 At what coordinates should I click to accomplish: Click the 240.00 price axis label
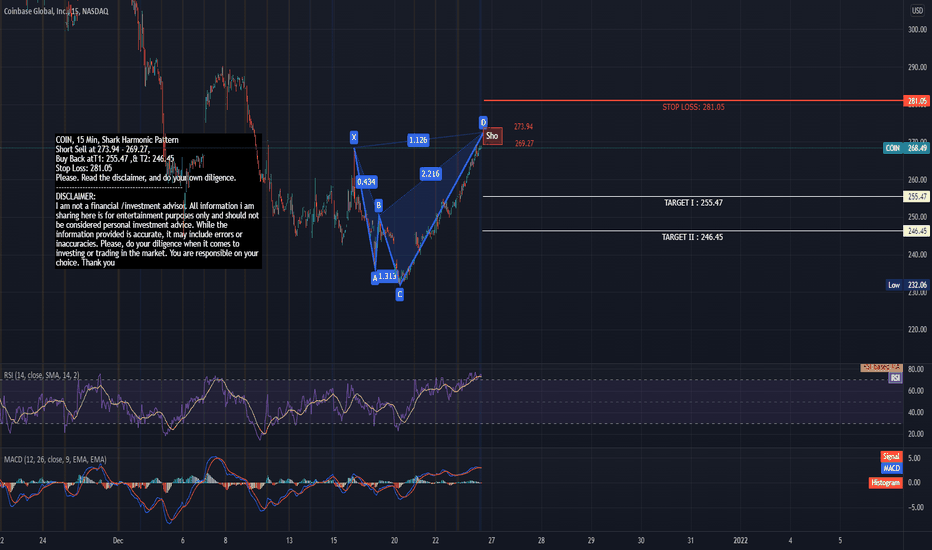point(917,254)
